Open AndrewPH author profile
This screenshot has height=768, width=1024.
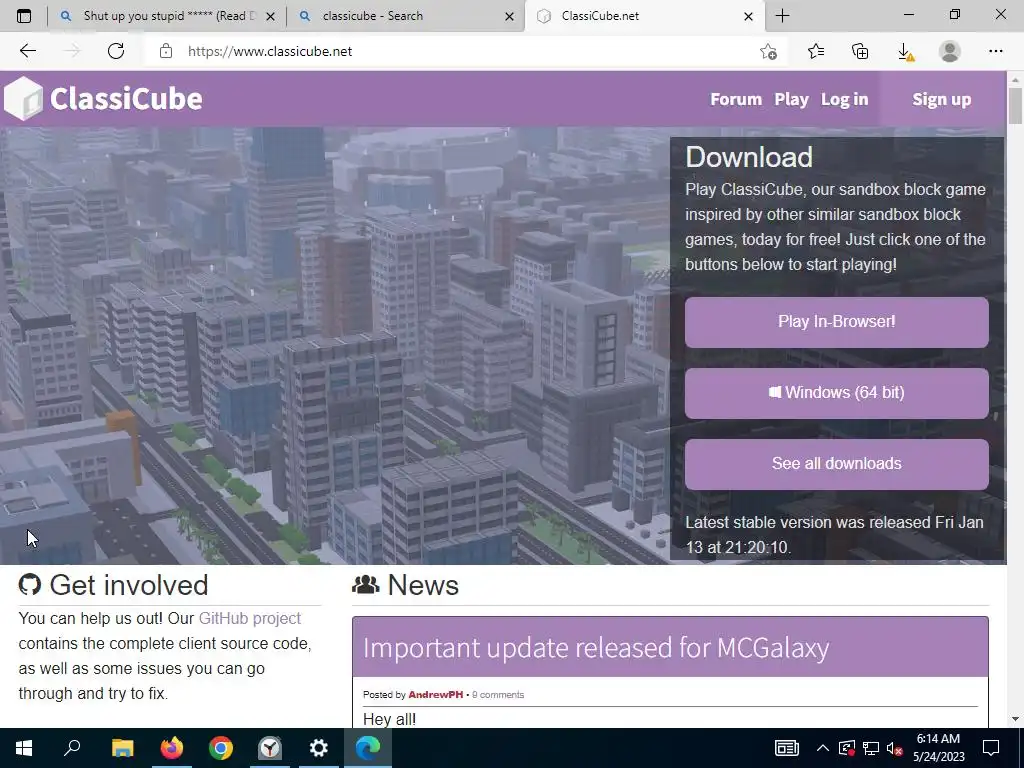[436, 694]
